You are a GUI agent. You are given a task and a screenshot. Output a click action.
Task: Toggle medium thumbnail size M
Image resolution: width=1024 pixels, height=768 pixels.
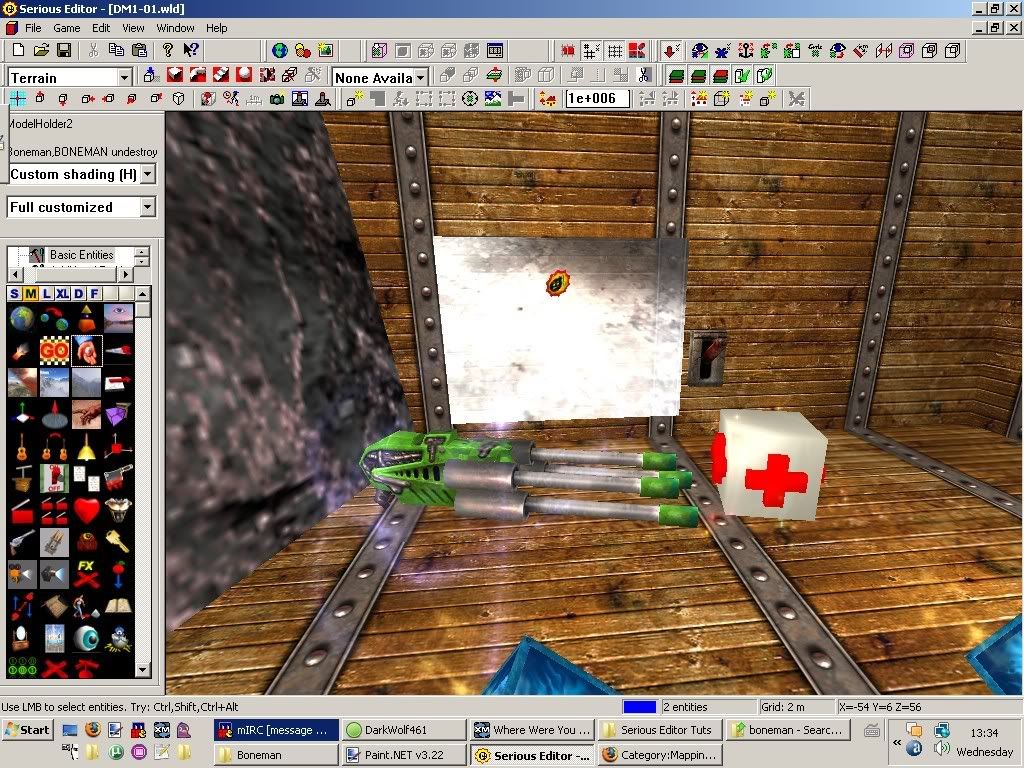pyautogui.click(x=30, y=293)
